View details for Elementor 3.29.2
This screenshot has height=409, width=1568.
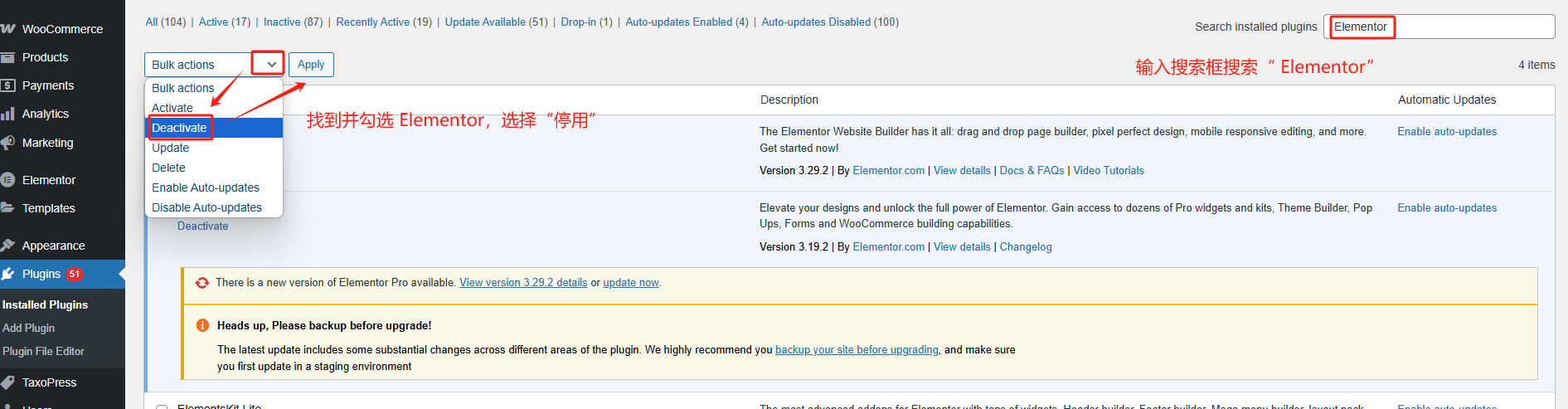coord(962,170)
